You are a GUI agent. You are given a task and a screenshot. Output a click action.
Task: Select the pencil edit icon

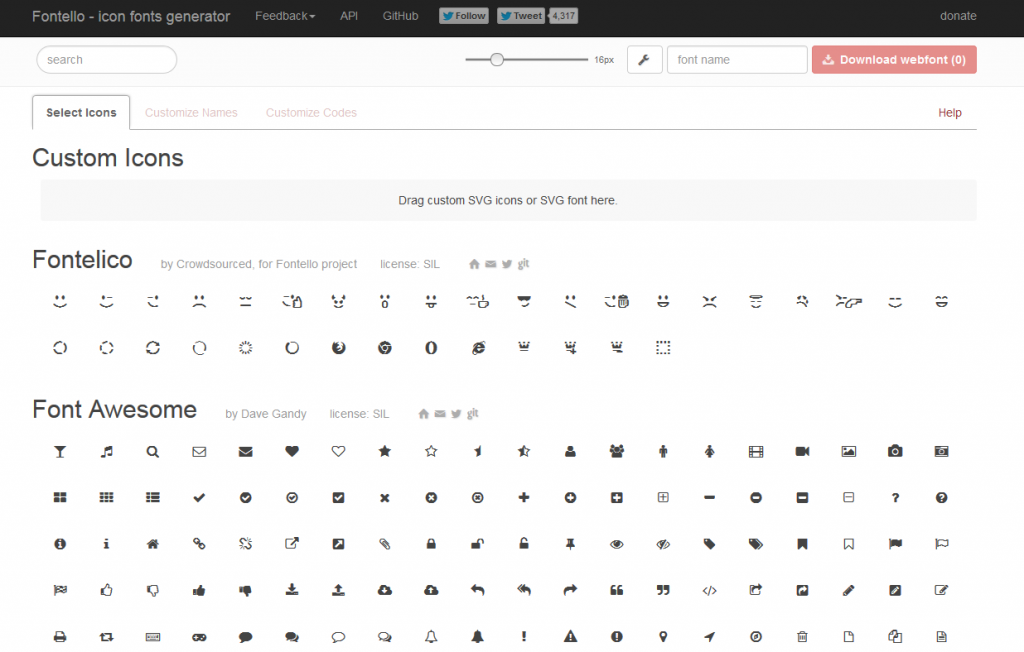click(x=847, y=590)
